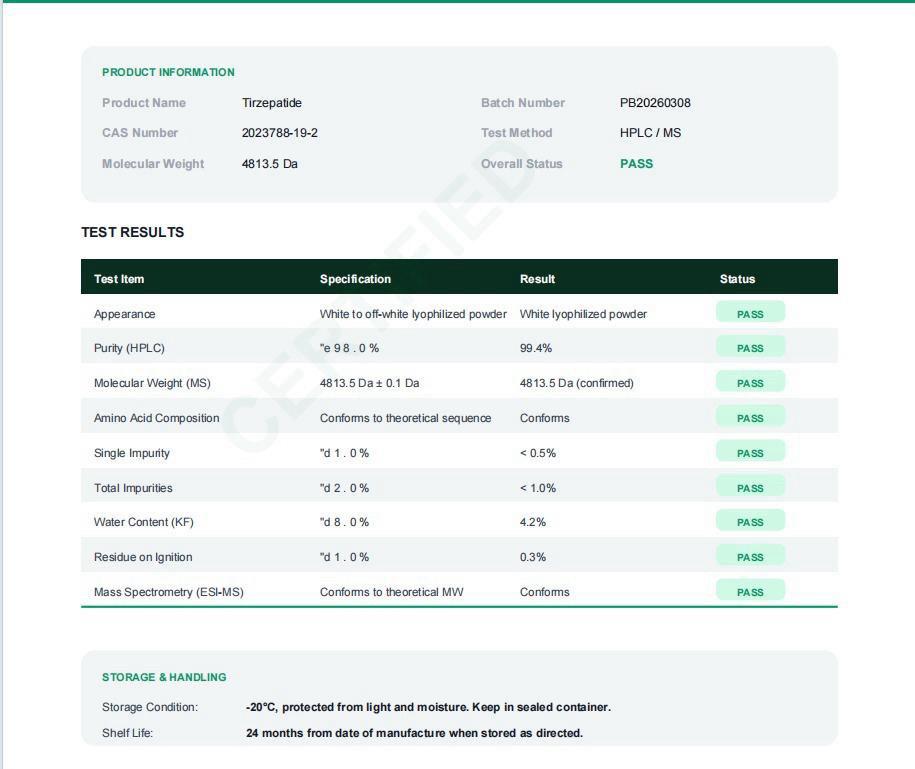Click the Water Content (KF) row label
This screenshot has height=769, width=915.
[x=144, y=522]
